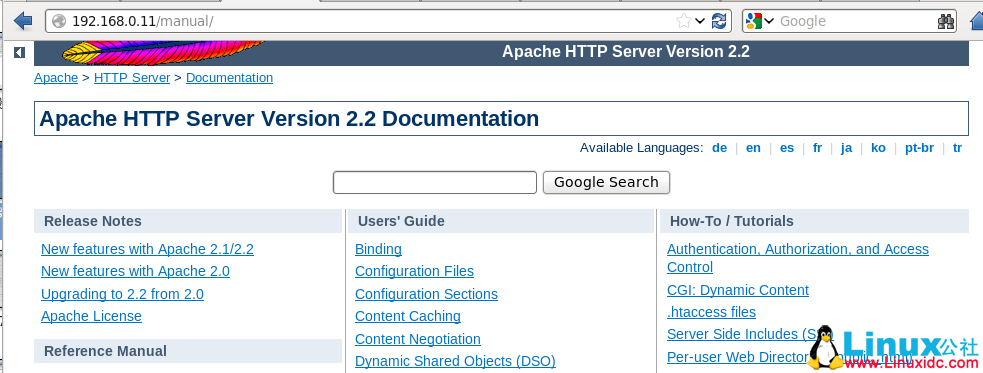Viewport: 983px width, 373px height.
Task: Open Dynamic Shared Objects (DSO) link
Action: click(x=455, y=361)
